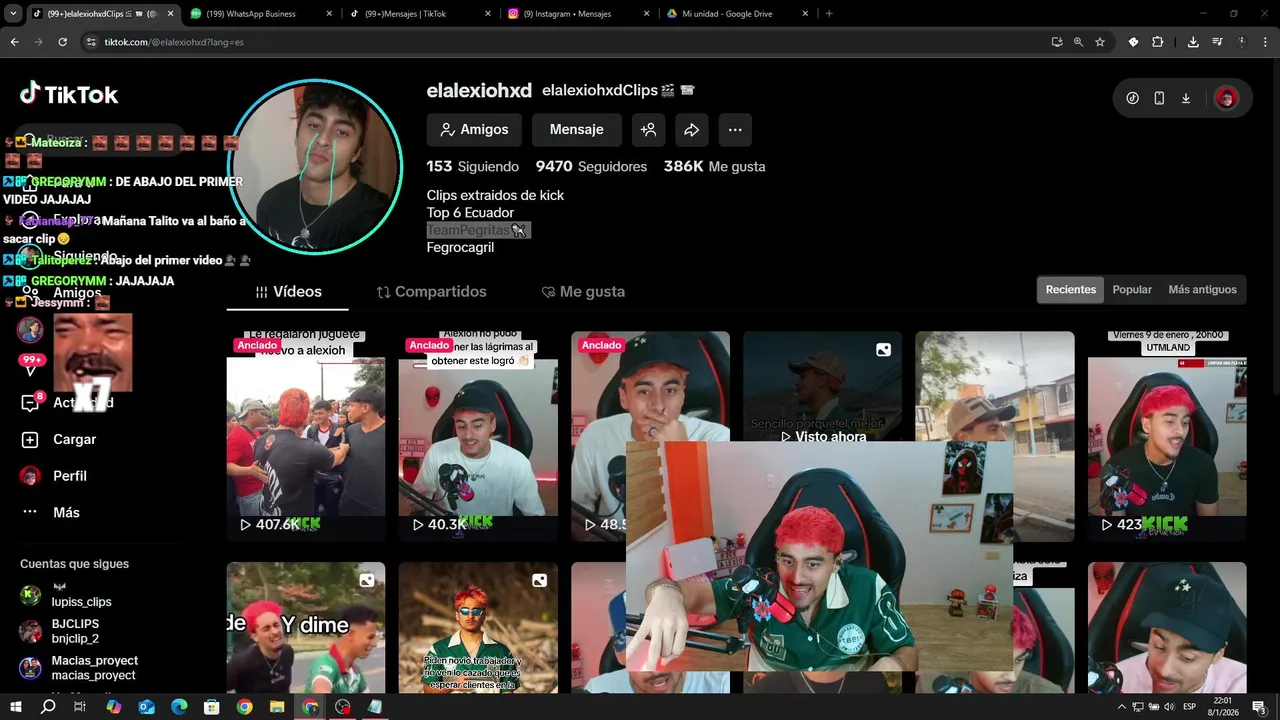Open Microsoft Store from taskbar
Screen dimensions: 1280x720
click(212, 707)
